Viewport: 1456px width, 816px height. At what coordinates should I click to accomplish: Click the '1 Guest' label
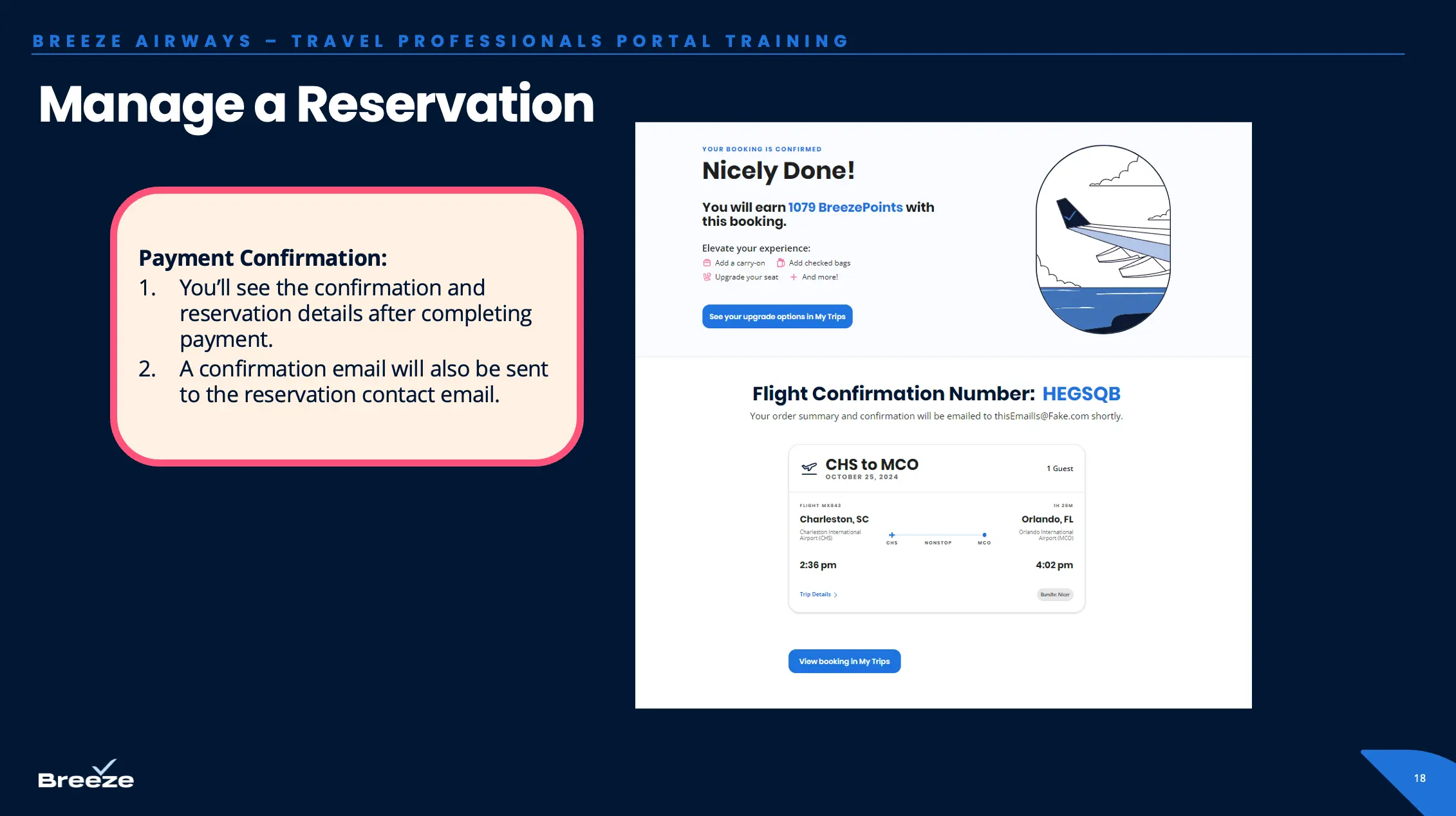coord(1059,468)
